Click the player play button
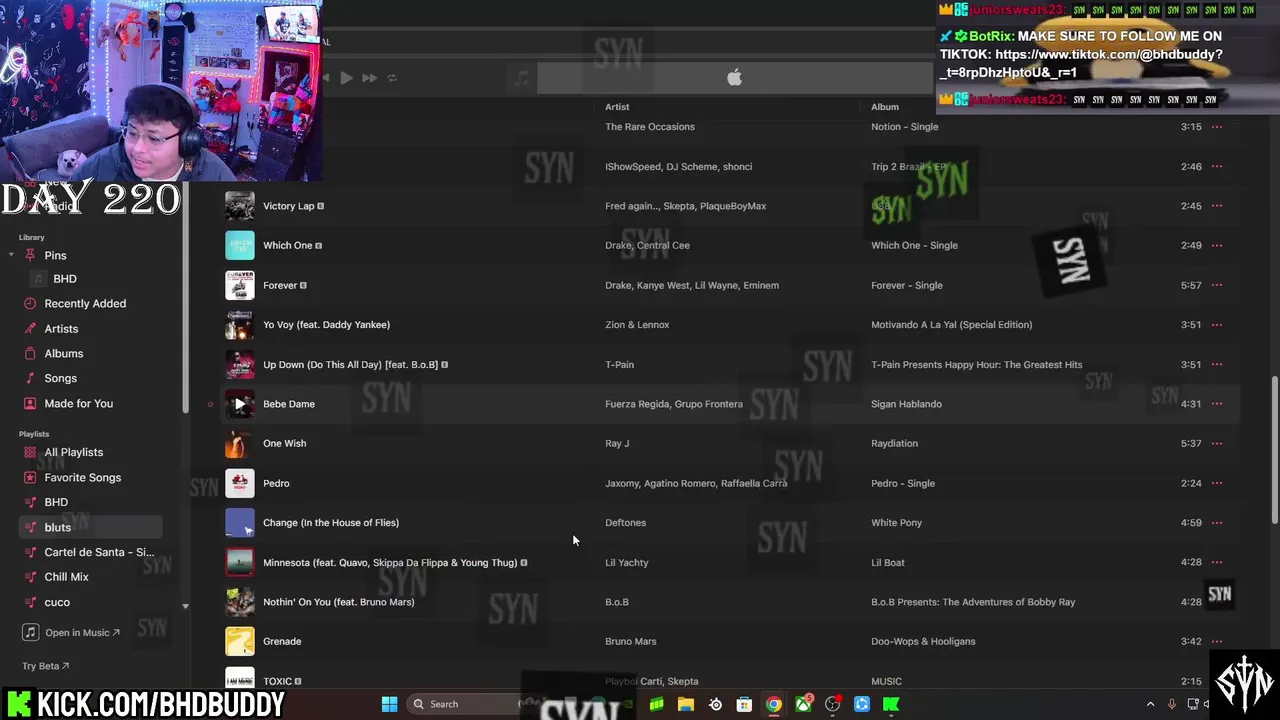The height and width of the screenshot is (720, 1280). [346, 77]
